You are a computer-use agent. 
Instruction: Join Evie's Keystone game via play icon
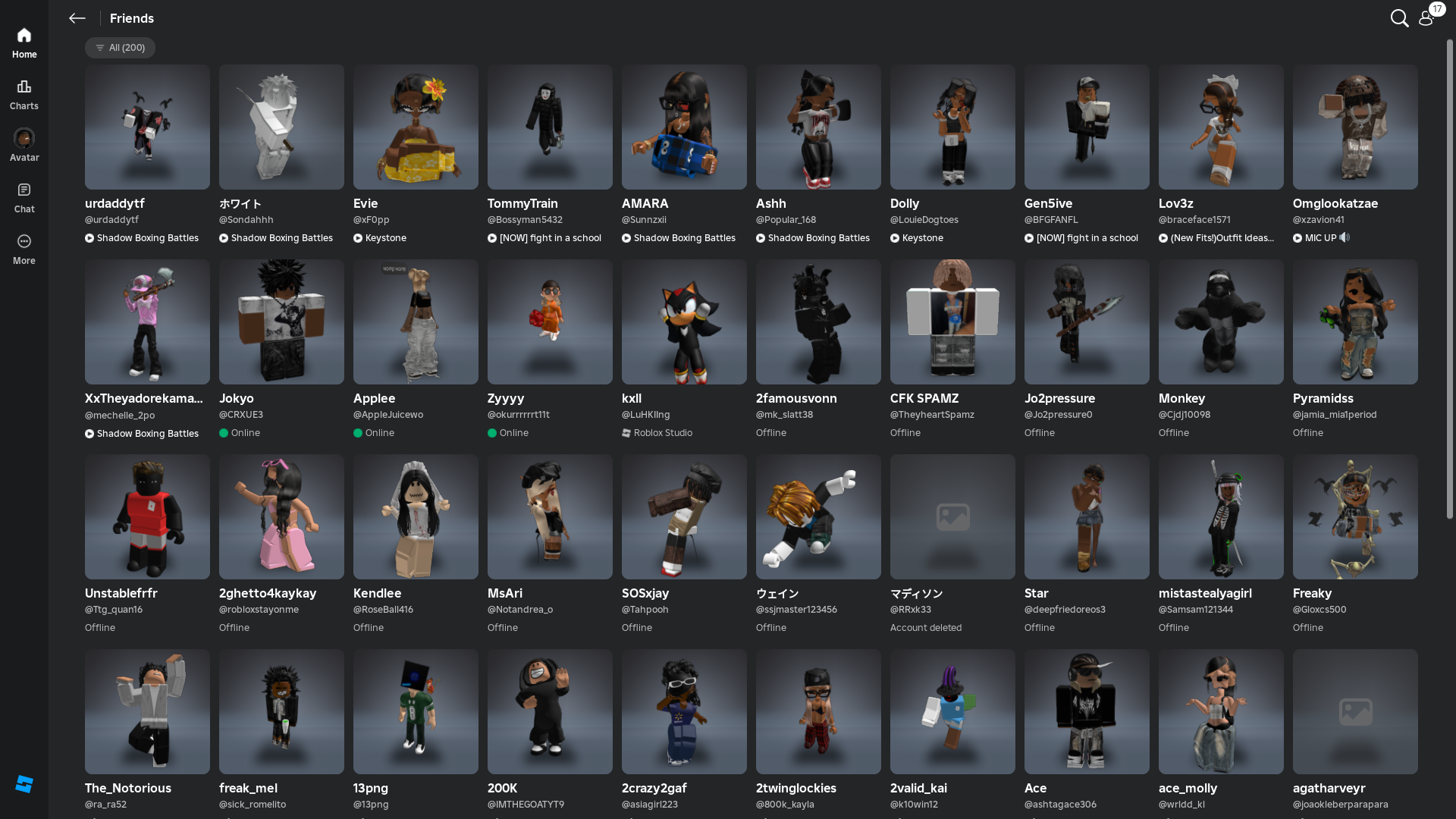[358, 238]
